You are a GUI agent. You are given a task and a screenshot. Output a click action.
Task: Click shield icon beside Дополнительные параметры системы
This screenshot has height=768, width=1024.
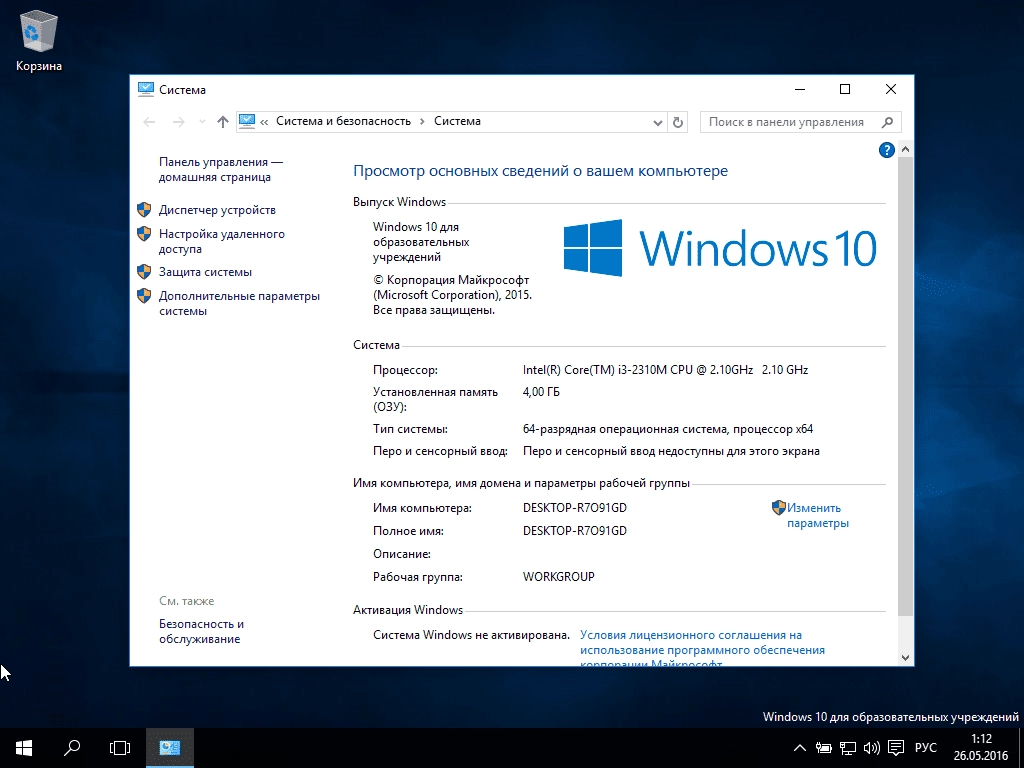pos(144,296)
